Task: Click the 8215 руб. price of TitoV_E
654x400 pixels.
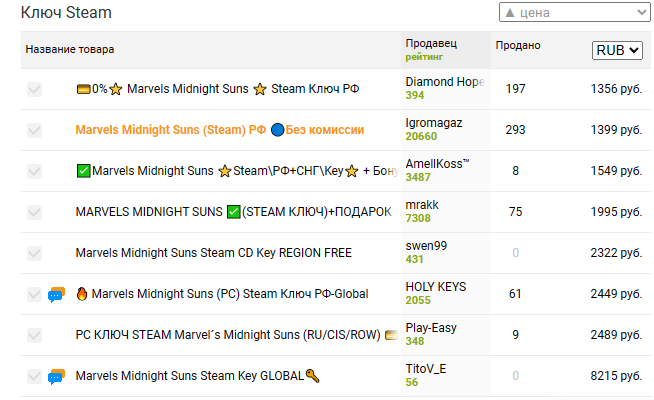Action: pos(616,376)
